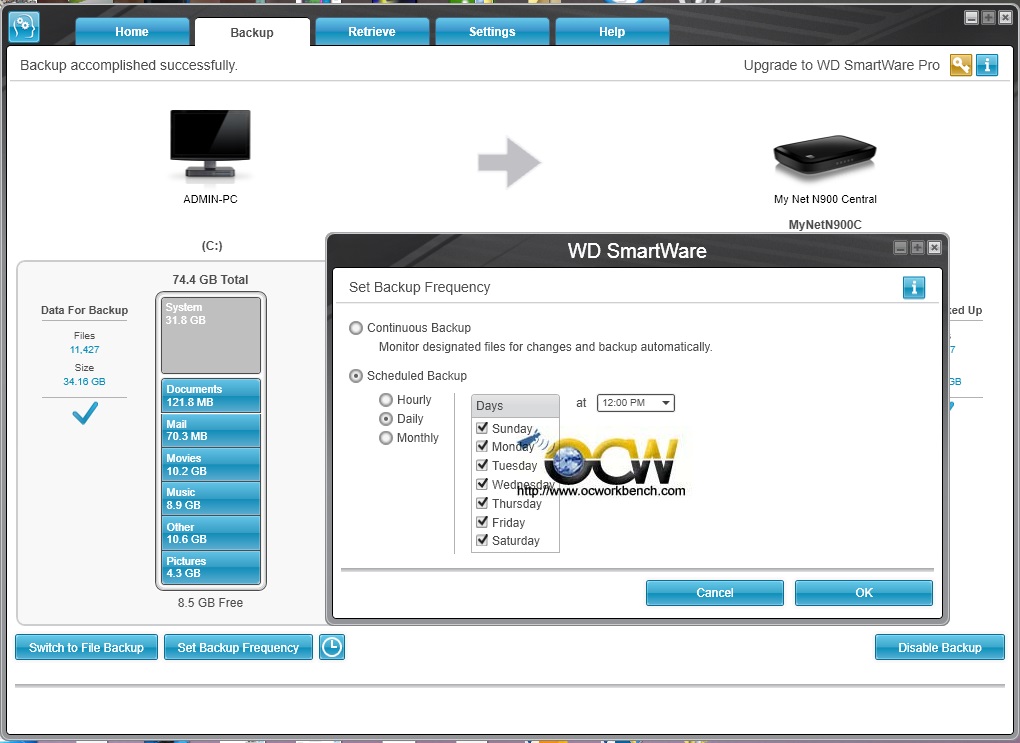The width and height of the screenshot is (1020, 743).
Task: Click the (C:) drive label
Action: click(211, 245)
